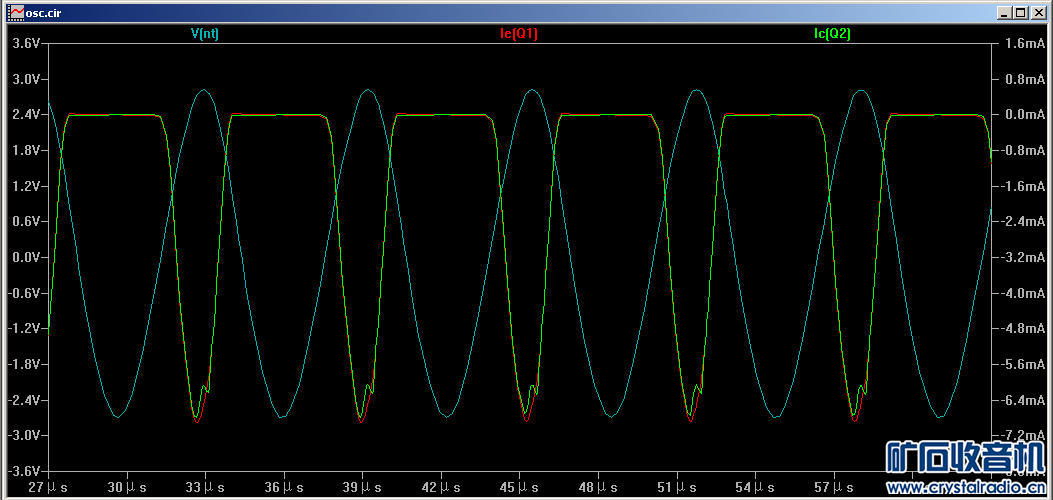The width and height of the screenshot is (1053, 500).
Task: Close the osc.cir plot window
Action: (1038, 13)
